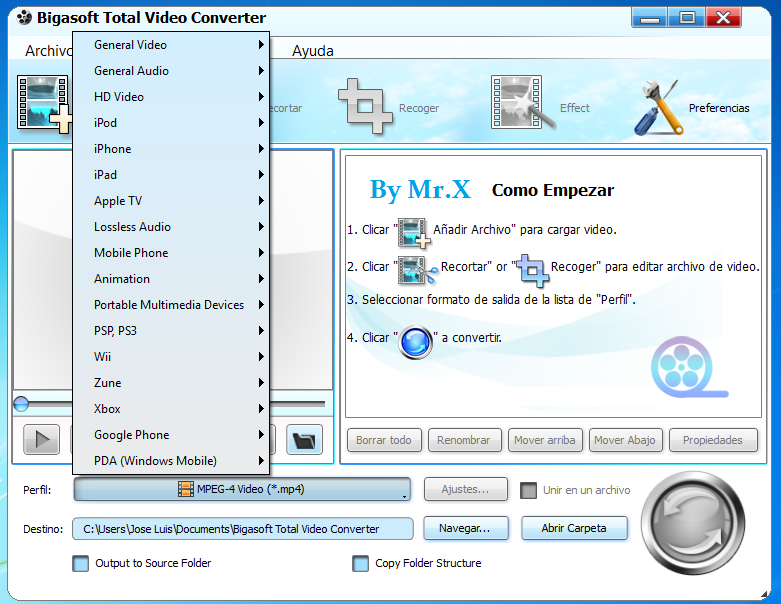The image size is (781, 604).
Task: Click Añadir Archivo icon in step 1
Action: click(x=414, y=233)
